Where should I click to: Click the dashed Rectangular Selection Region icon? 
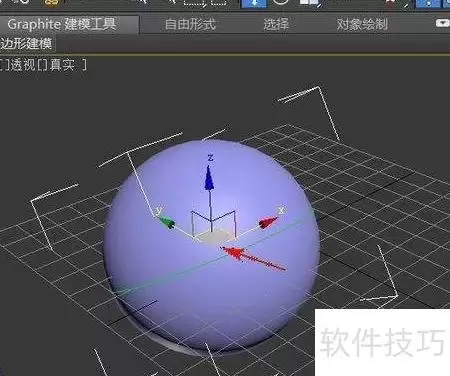pos(195,3)
